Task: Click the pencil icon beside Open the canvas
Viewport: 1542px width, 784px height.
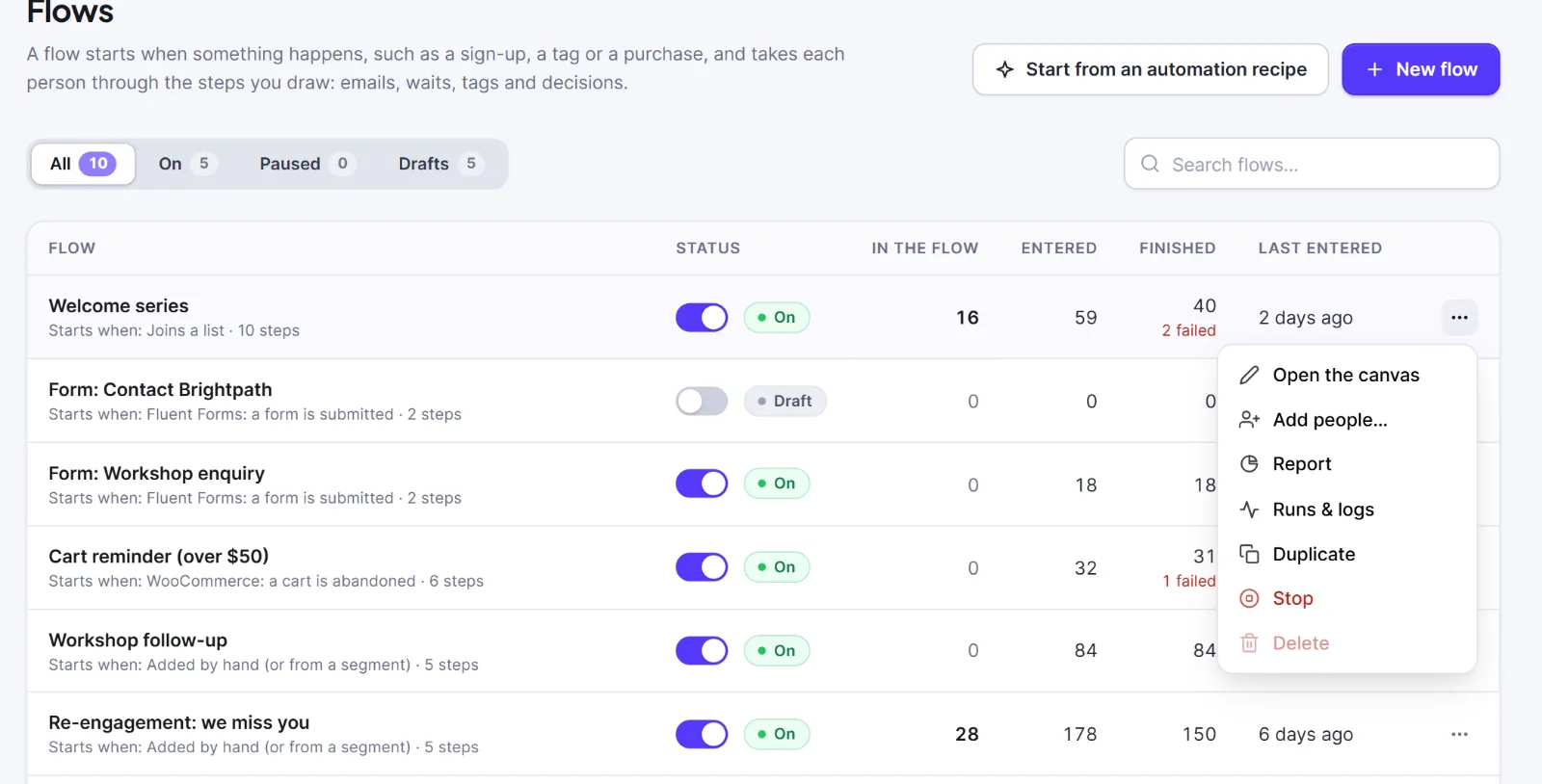Action: coord(1249,375)
